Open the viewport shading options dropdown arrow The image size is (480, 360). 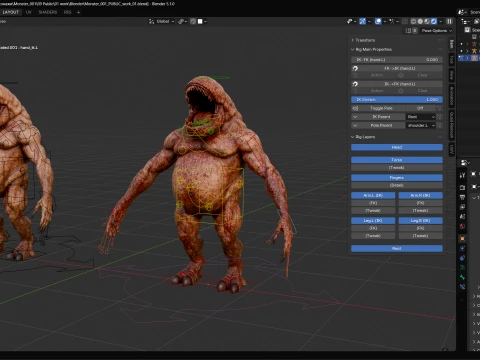click(x=441, y=21)
